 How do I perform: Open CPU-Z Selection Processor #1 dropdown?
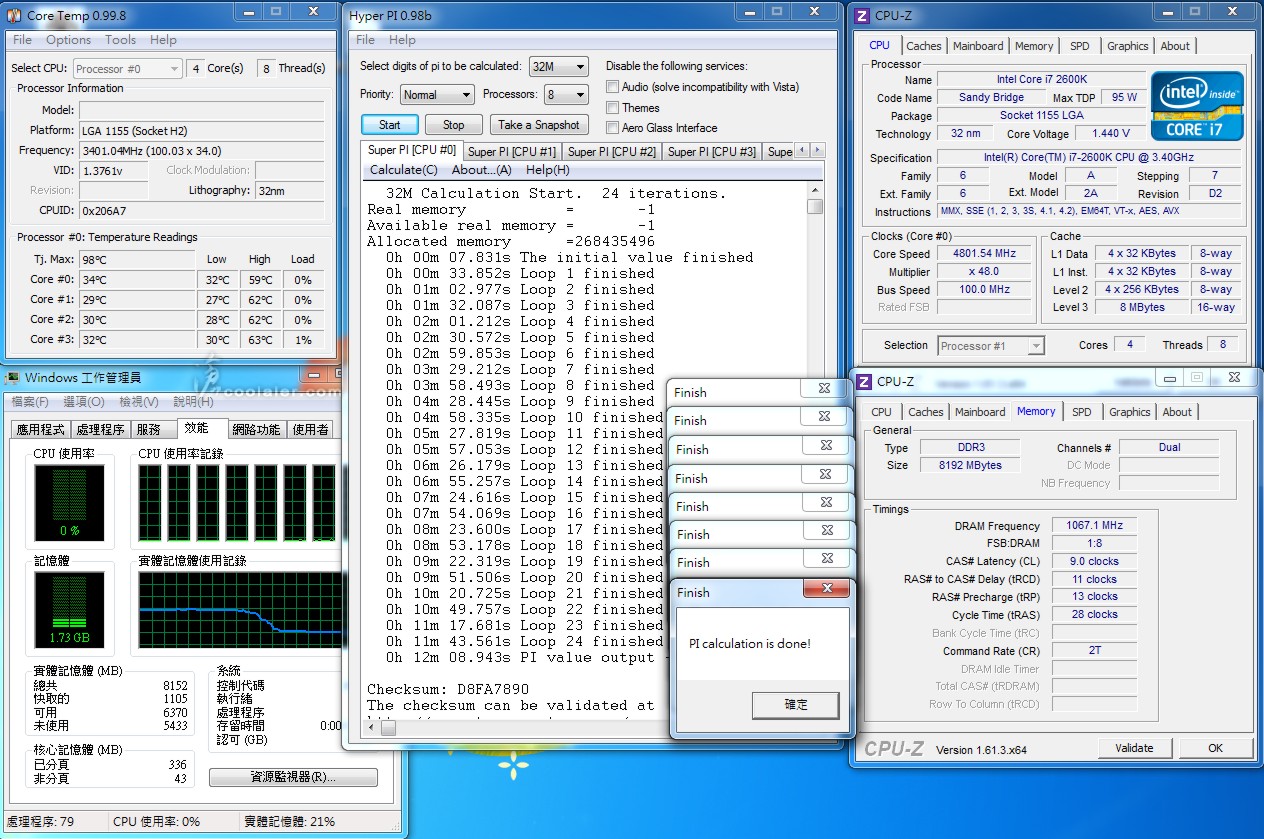pos(991,345)
